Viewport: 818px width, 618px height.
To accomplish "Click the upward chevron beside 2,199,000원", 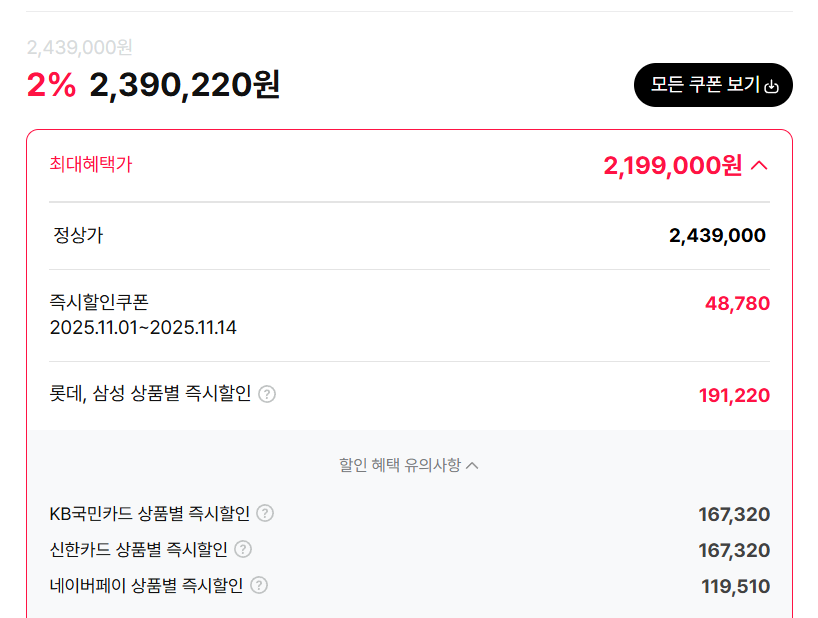I will pos(756,164).
